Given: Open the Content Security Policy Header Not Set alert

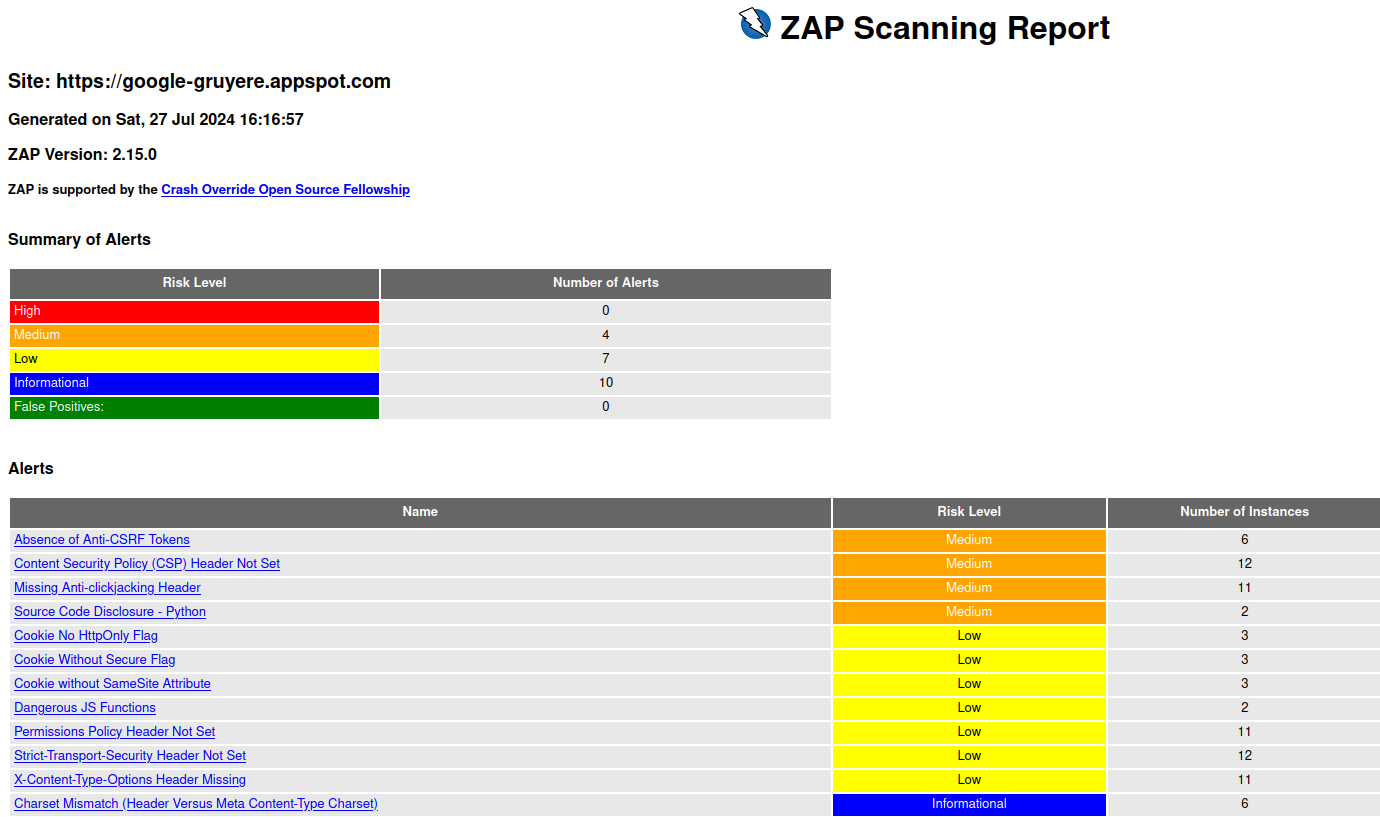Looking at the screenshot, I should click(x=146, y=563).
